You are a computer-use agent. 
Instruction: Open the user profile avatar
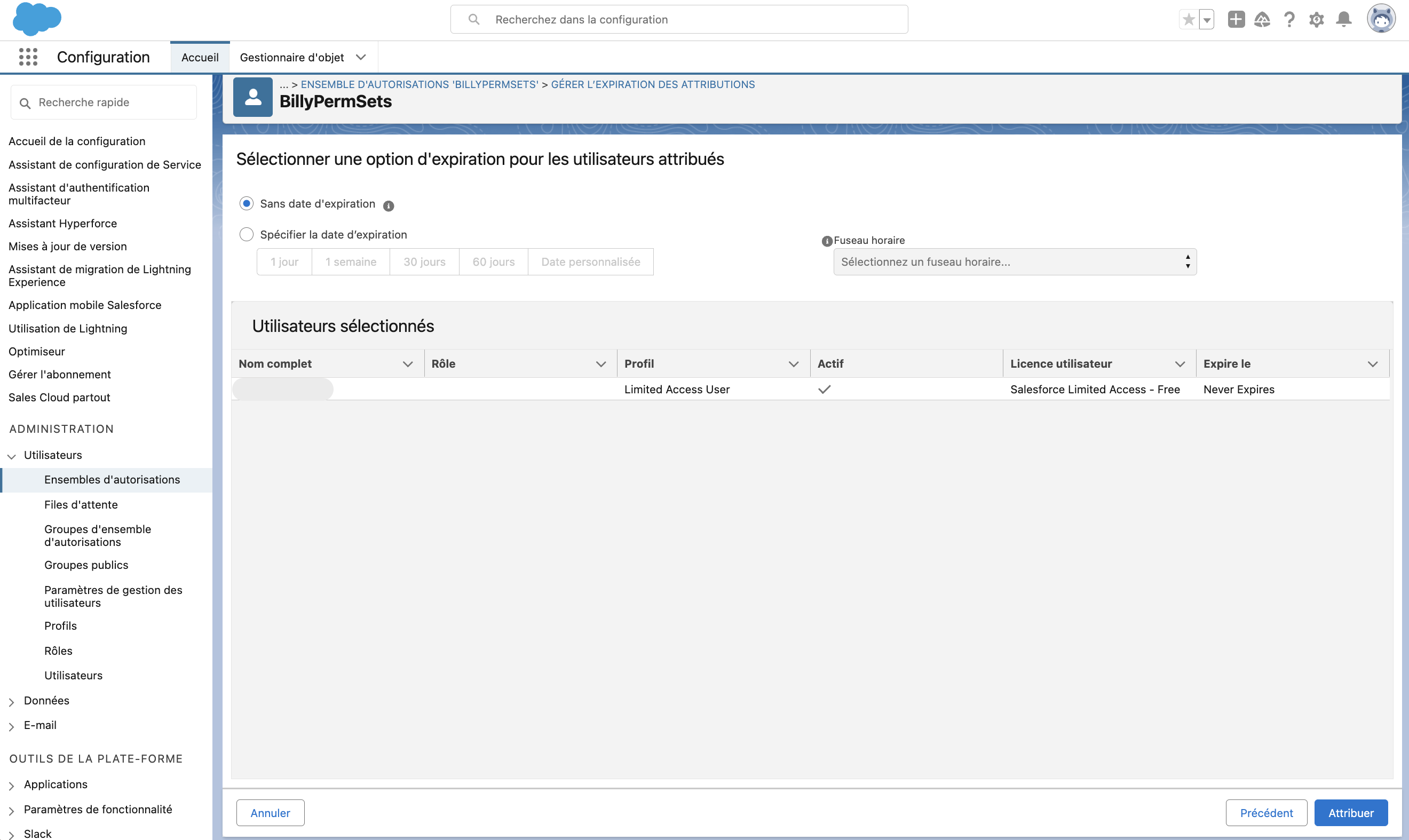point(1381,19)
